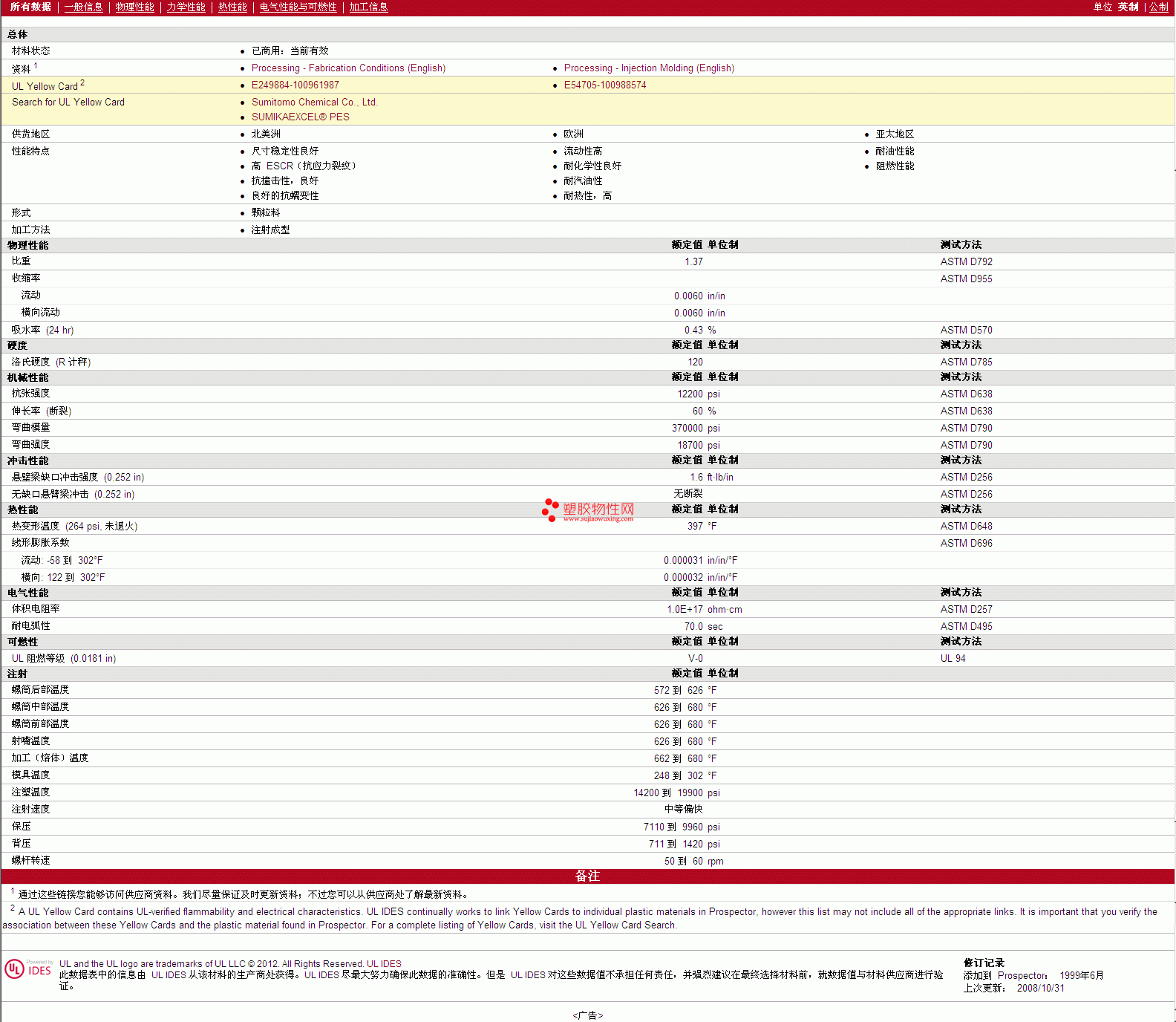Click the 修订记录 heading

tap(984, 963)
